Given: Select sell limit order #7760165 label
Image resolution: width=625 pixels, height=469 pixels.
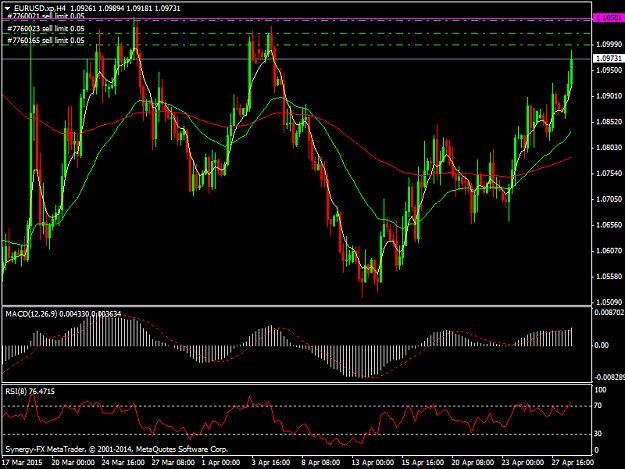Looking at the screenshot, I should (46, 41).
